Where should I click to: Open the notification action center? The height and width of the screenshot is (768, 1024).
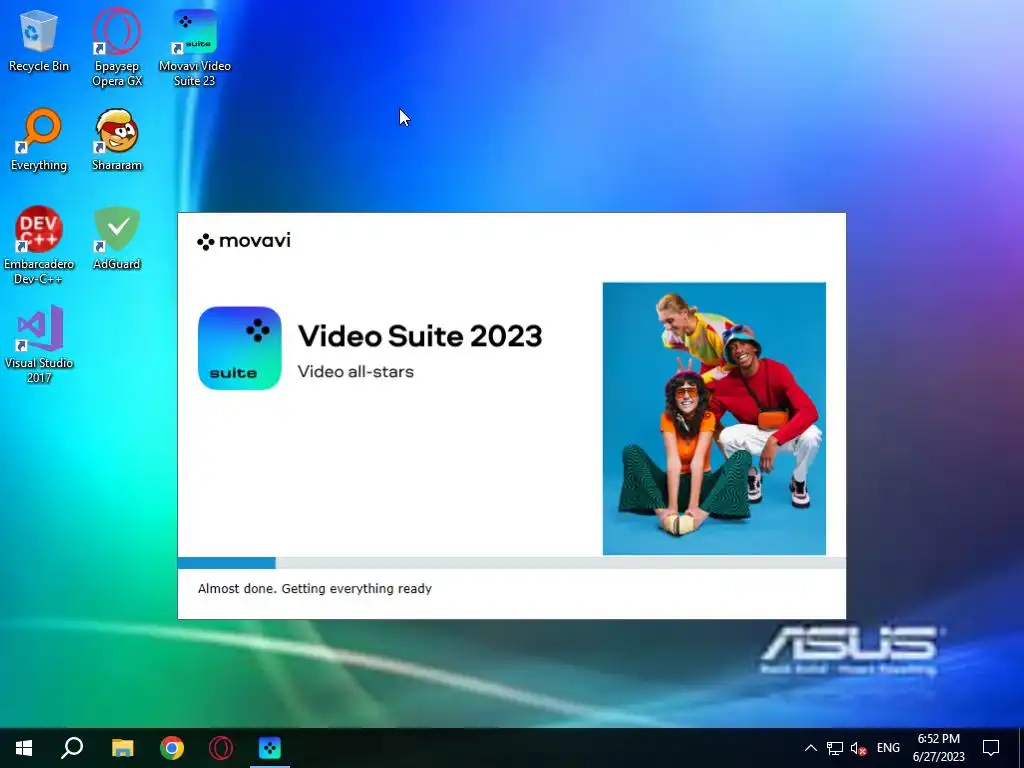click(991, 748)
